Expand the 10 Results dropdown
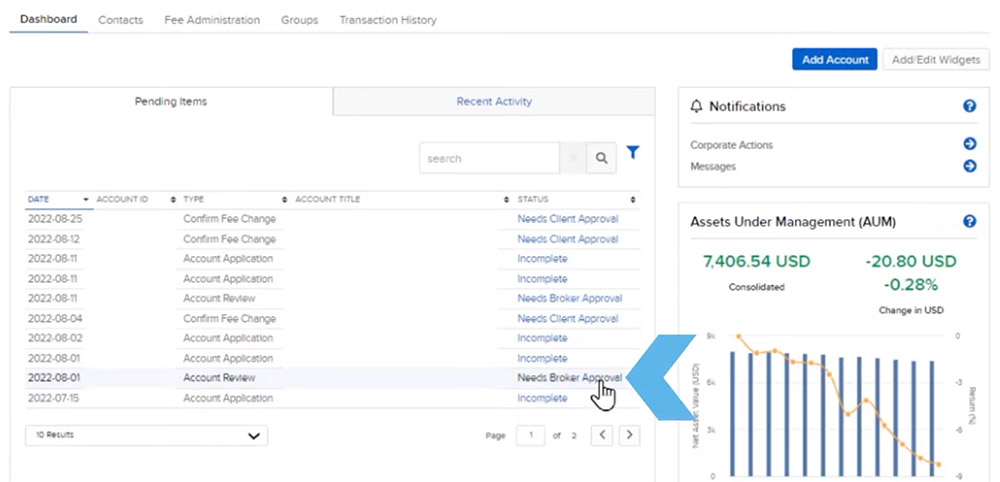Screen dimensions: 1000x482 pyautogui.click(x=147, y=435)
